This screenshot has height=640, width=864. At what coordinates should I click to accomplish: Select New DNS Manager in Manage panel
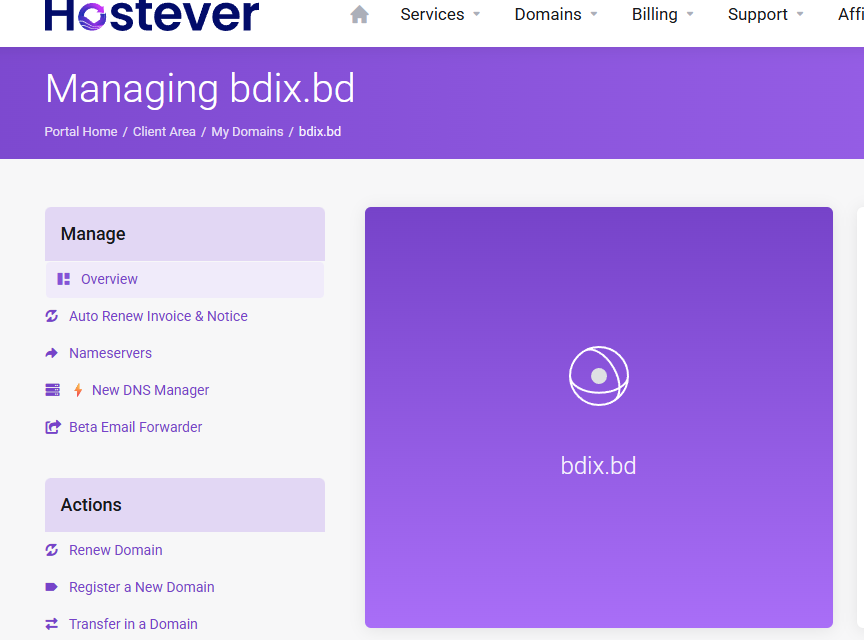[x=150, y=390]
